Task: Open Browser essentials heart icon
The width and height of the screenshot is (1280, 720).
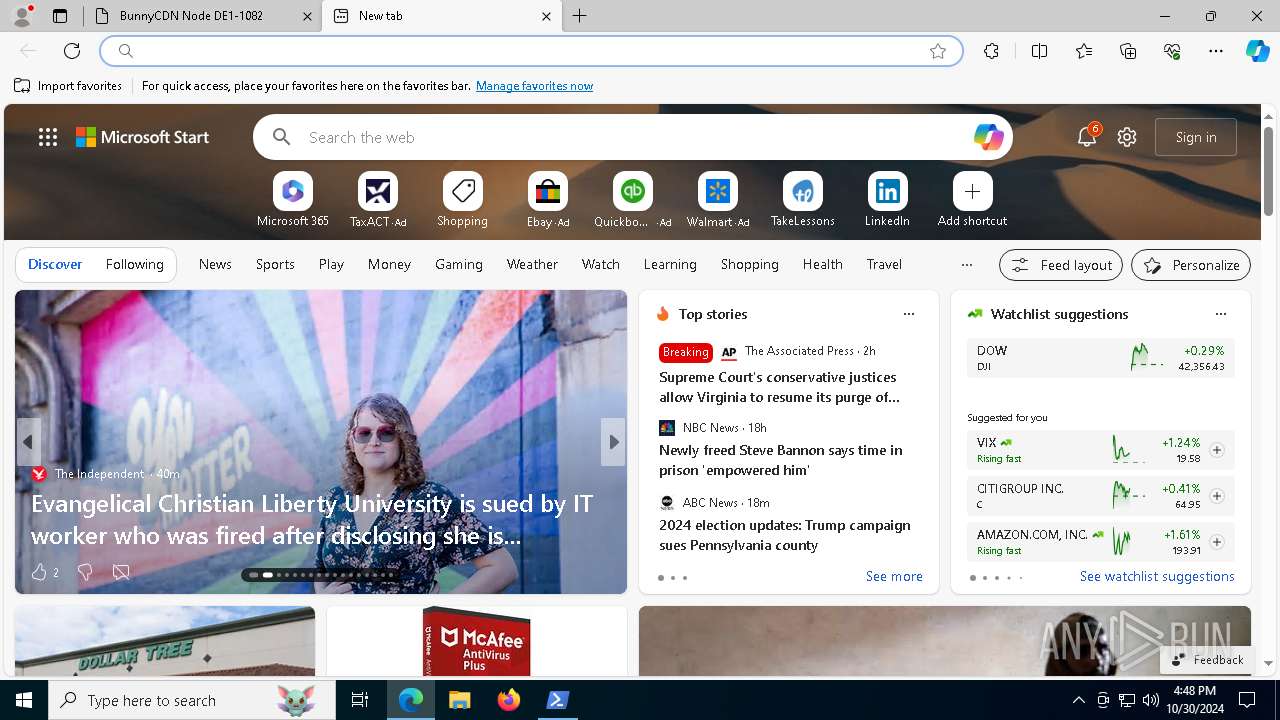Action: point(1172,51)
